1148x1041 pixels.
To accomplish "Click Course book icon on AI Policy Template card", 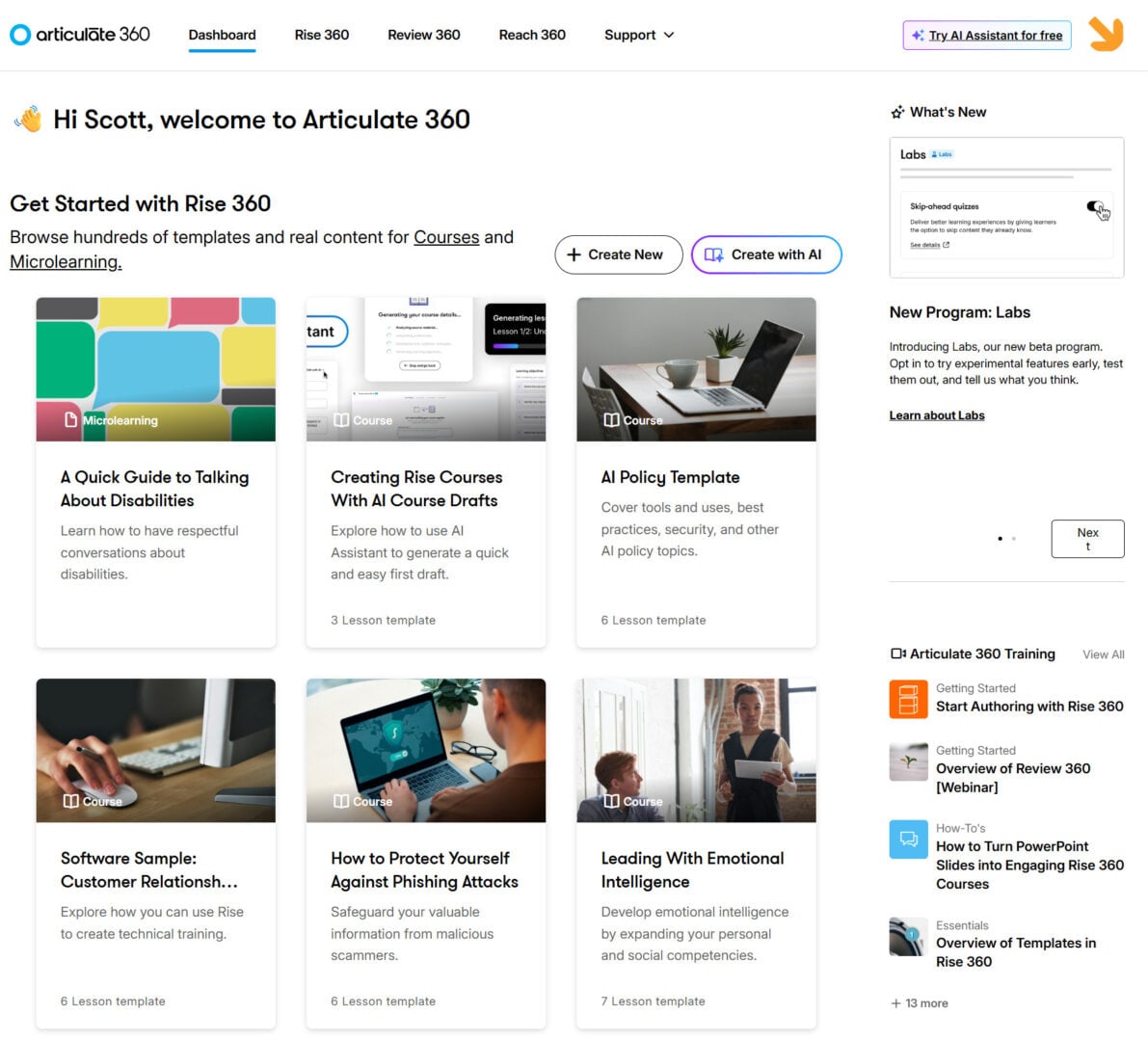I will 611,420.
